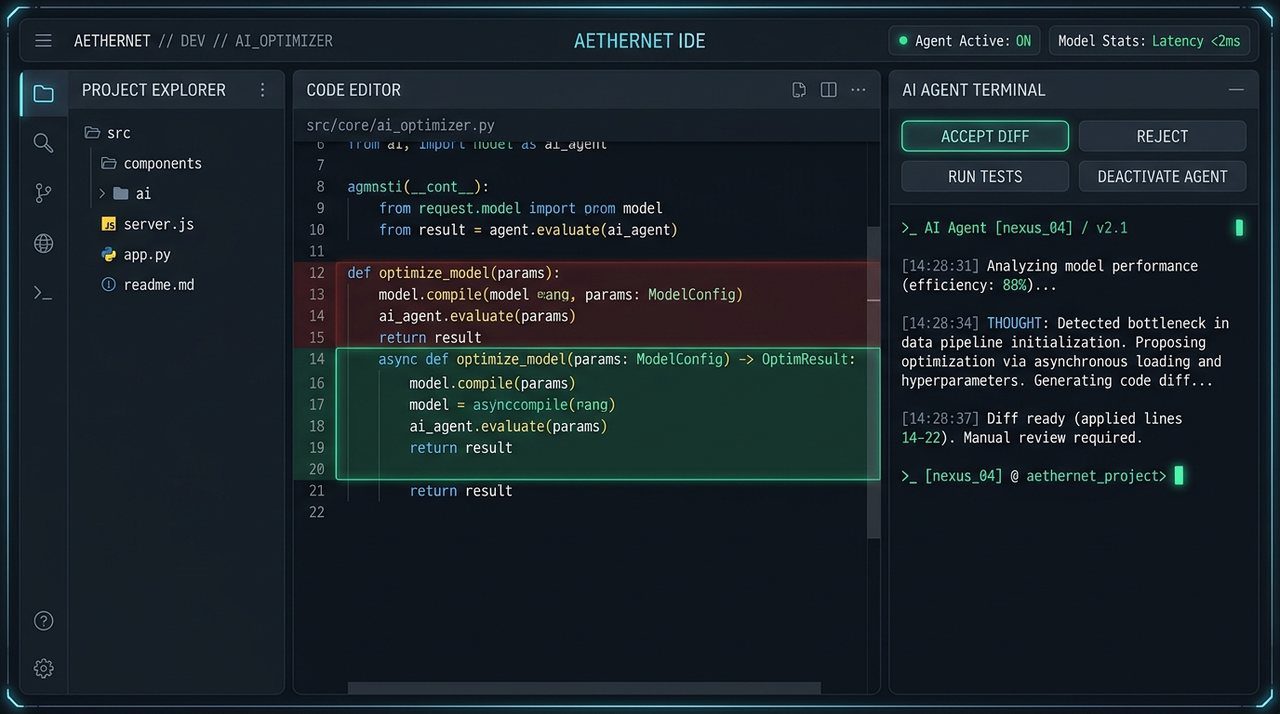Open the components folder row

pos(176,163)
